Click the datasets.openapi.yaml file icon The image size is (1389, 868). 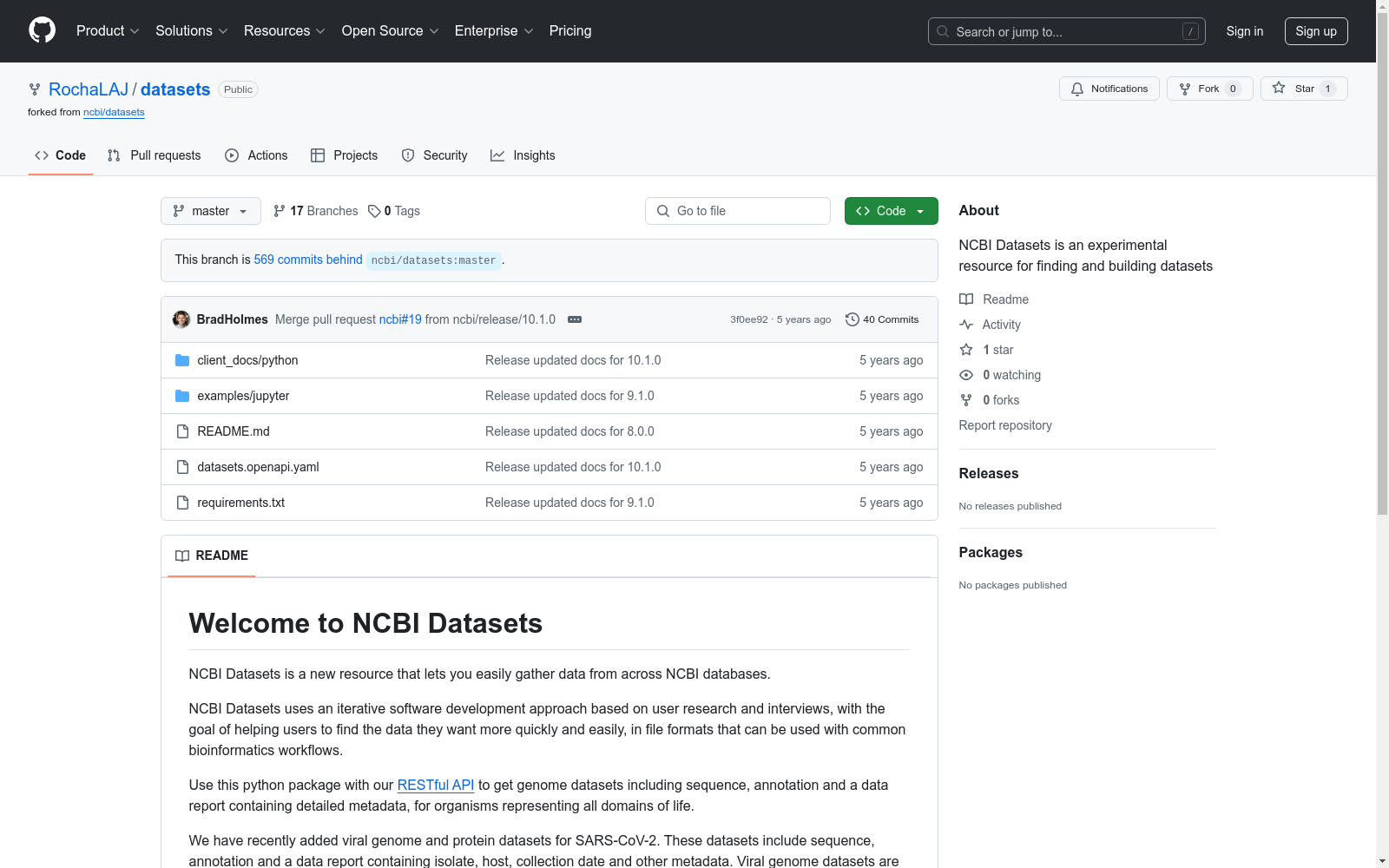tap(182, 467)
